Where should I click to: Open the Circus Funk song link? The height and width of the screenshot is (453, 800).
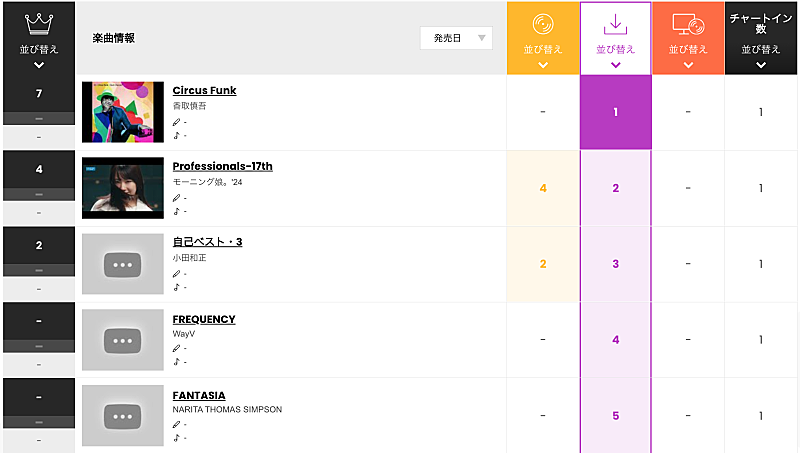pos(204,90)
